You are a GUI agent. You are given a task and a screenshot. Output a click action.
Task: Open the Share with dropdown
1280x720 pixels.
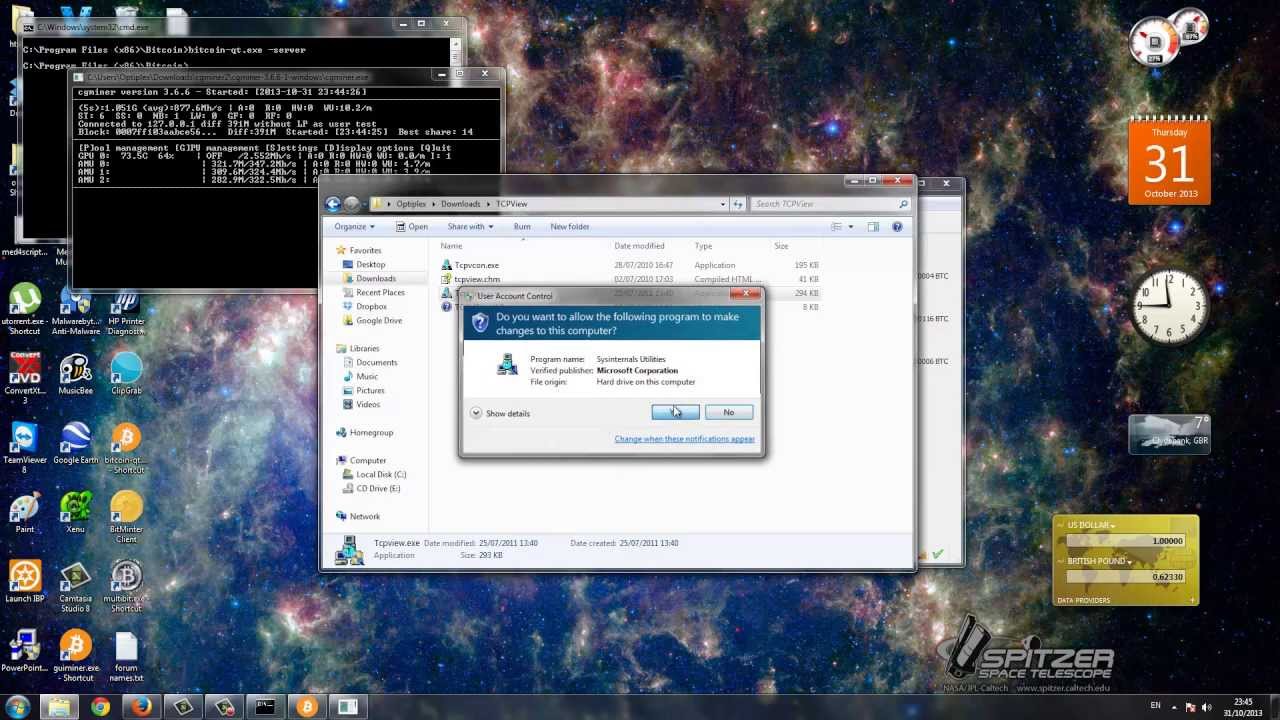(469, 227)
